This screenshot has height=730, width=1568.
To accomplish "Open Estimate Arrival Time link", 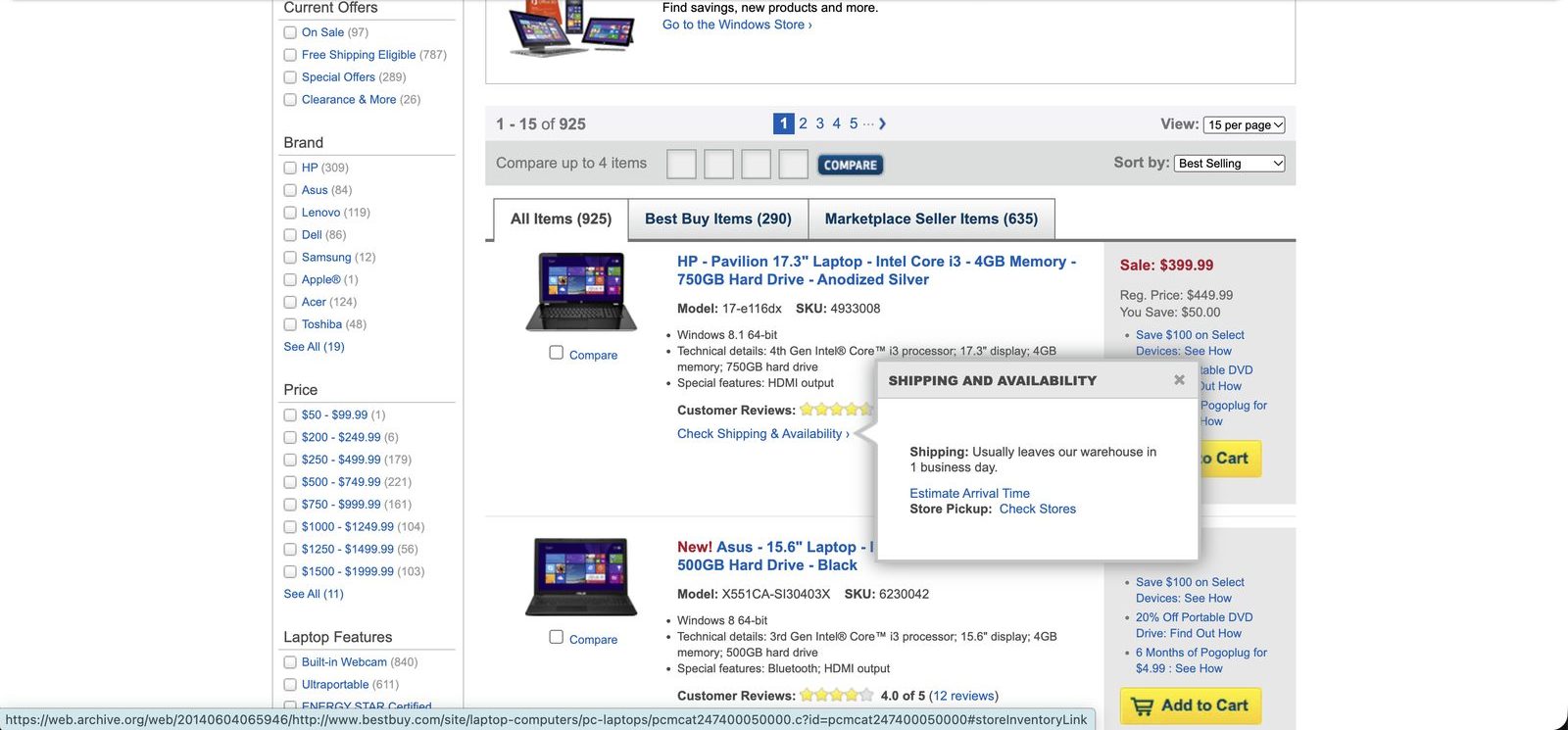I will tap(969, 494).
